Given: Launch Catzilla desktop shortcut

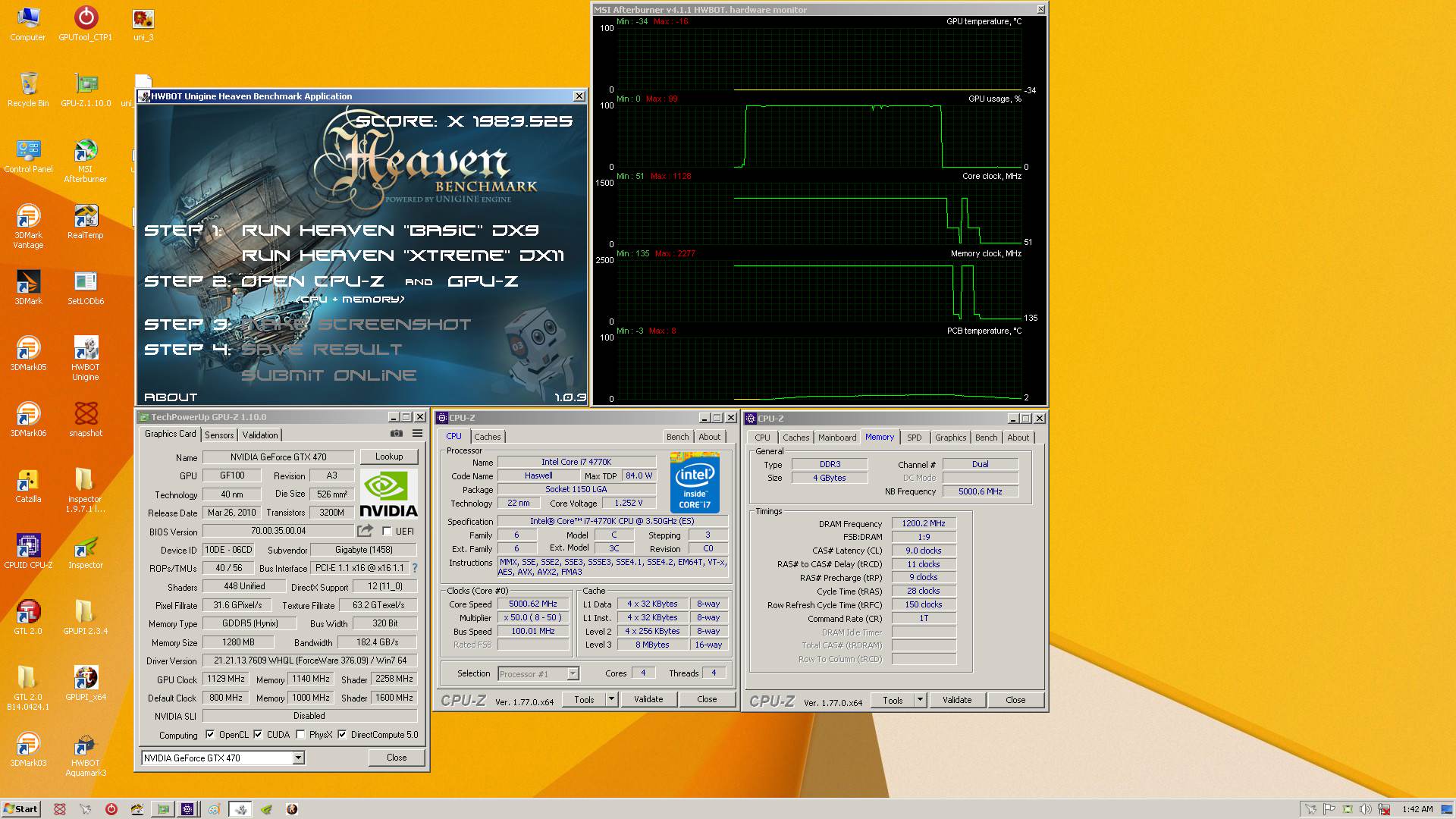Looking at the screenshot, I should (x=28, y=486).
